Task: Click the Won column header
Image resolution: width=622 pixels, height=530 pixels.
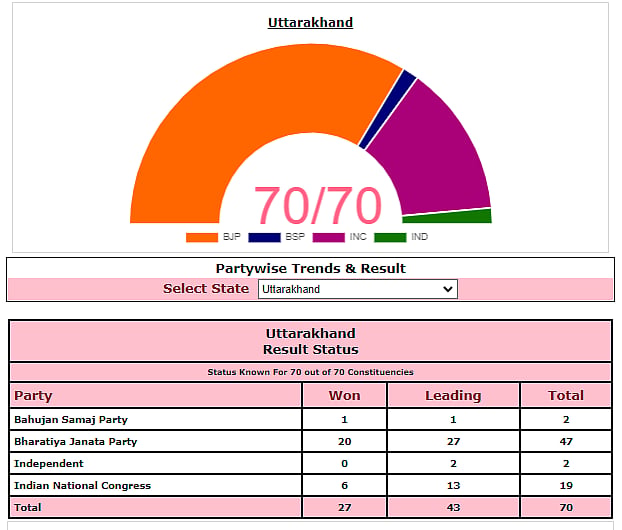Action: click(x=344, y=396)
